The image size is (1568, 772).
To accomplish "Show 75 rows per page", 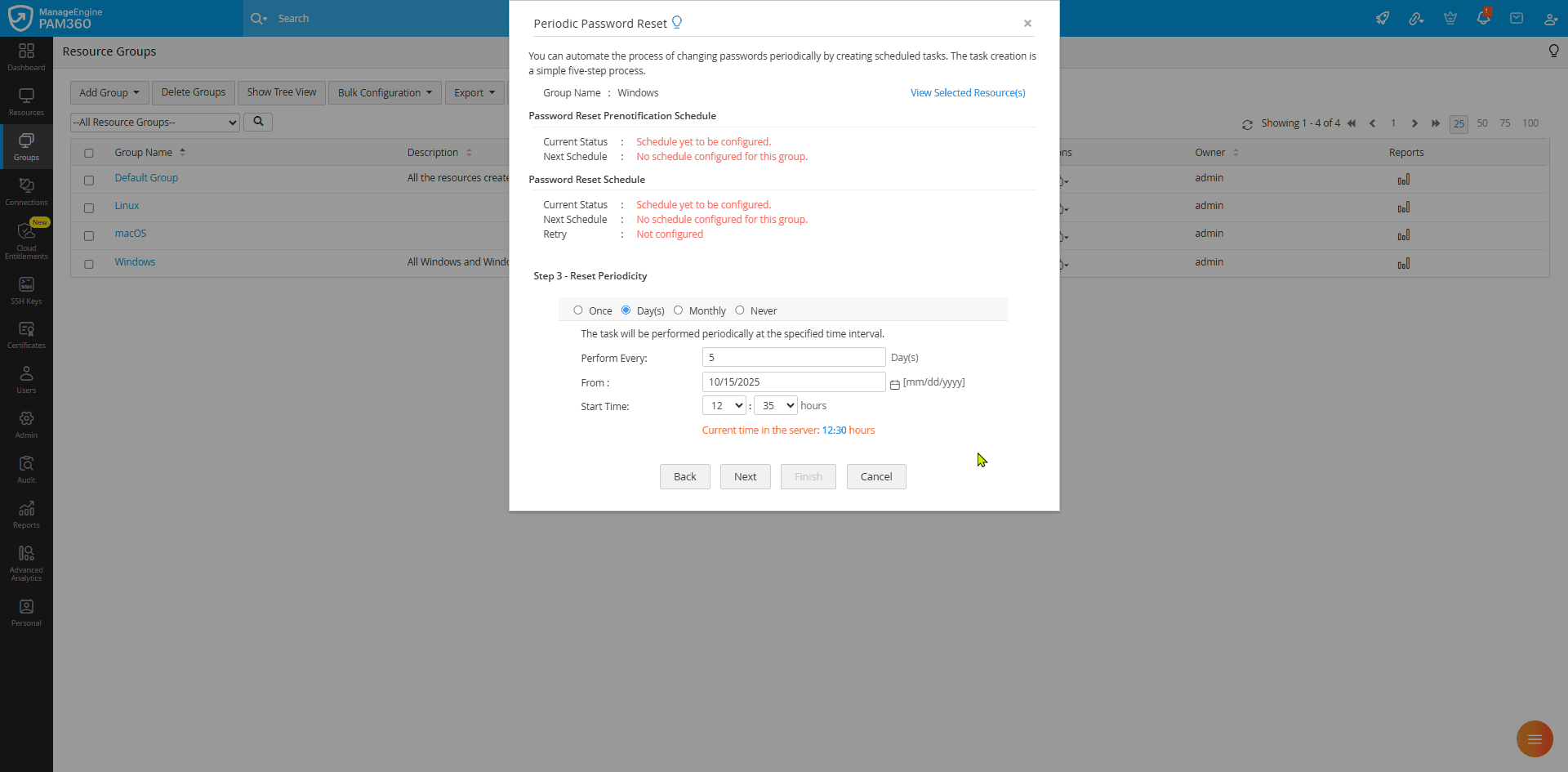I will (x=1505, y=123).
